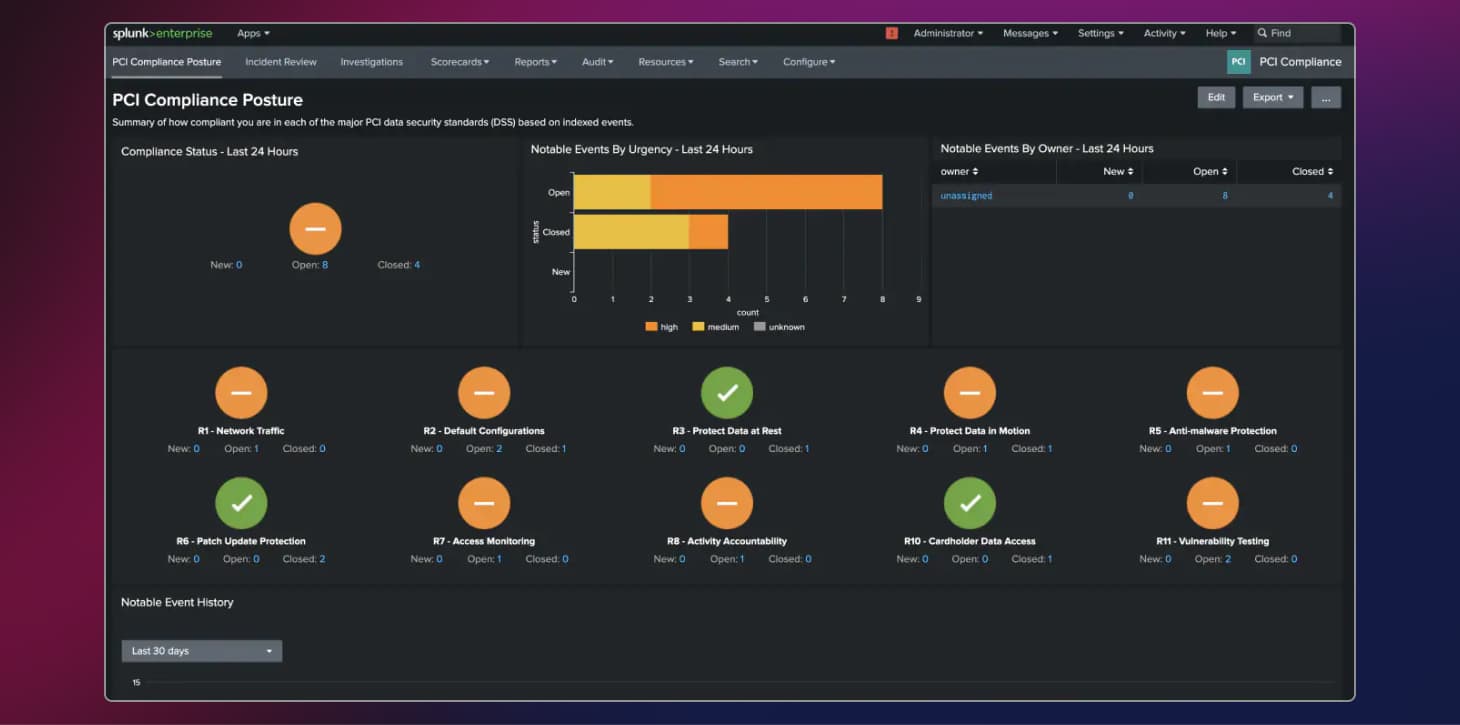
Task: Click the orange status icon for R1 Network Traffic
Action: [241, 392]
